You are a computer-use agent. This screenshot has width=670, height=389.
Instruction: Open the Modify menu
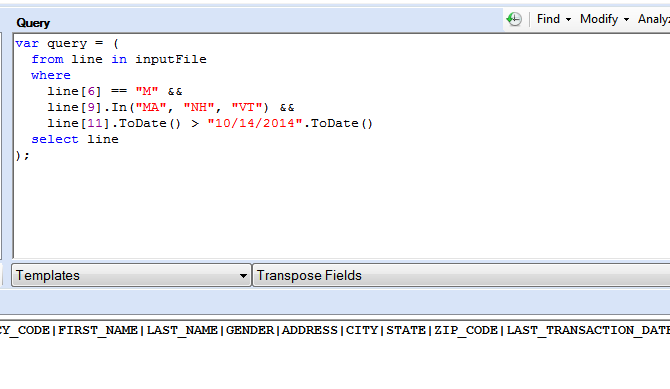pyautogui.click(x=599, y=19)
